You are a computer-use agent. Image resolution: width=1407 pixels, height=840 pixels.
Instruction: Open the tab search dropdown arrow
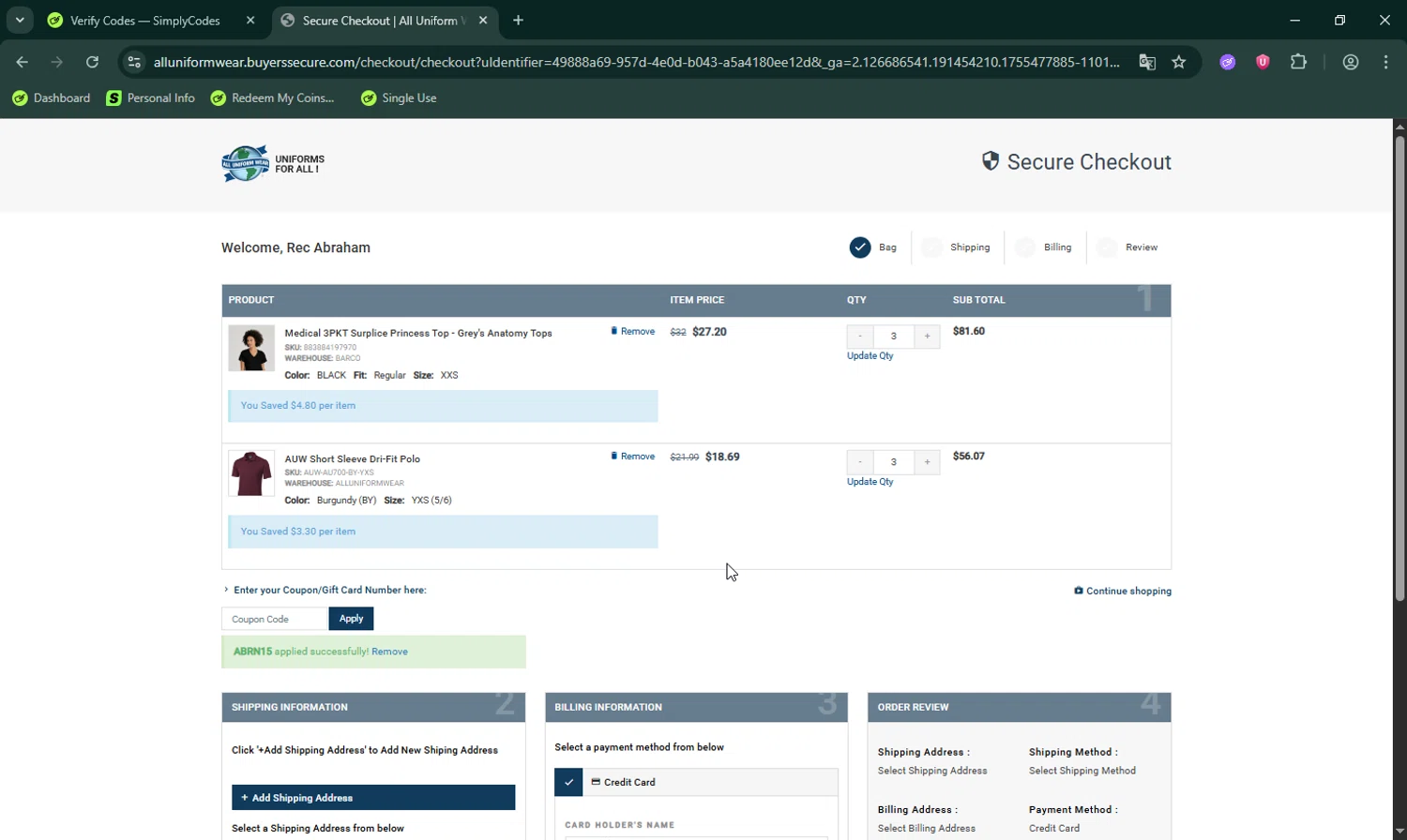(20, 20)
